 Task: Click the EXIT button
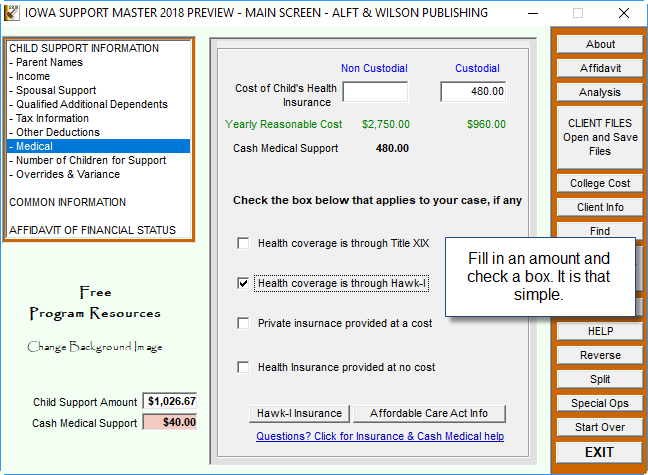tap(599, 452)
